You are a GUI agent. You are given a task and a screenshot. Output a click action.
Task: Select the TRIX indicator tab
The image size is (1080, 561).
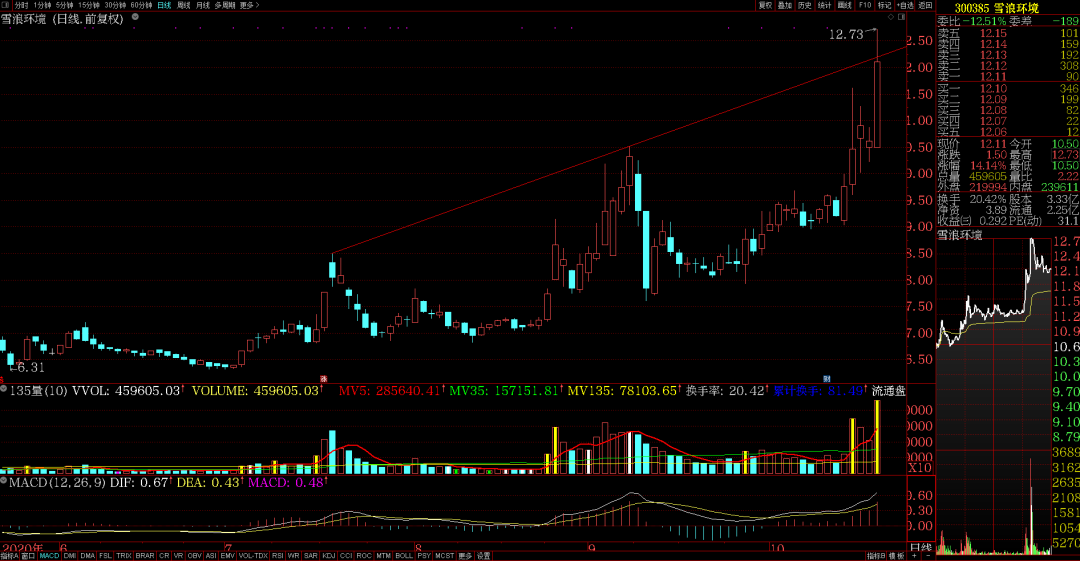click(x=124, y=555)
